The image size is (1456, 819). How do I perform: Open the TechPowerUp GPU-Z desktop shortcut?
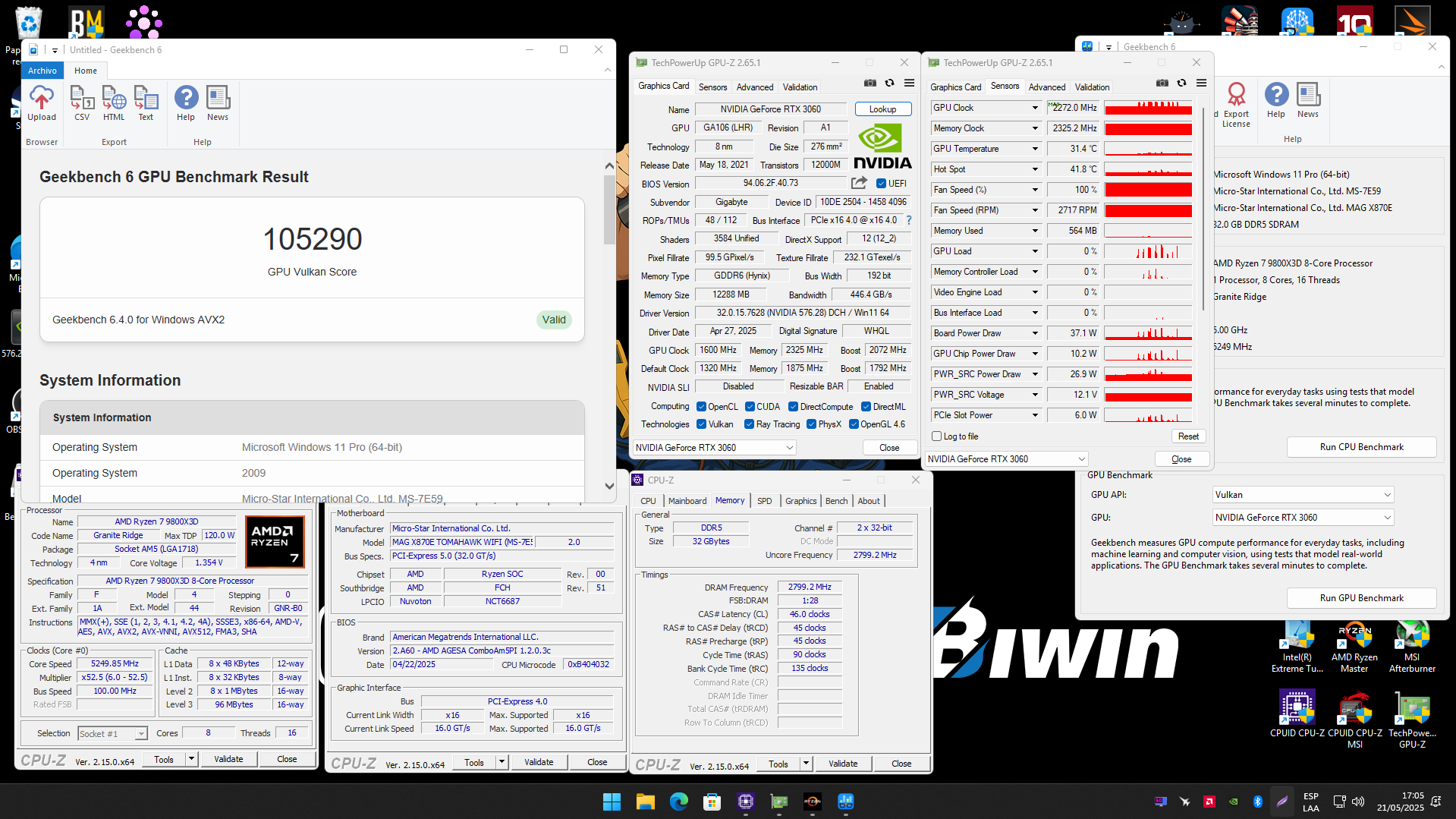coord(1412,720)
